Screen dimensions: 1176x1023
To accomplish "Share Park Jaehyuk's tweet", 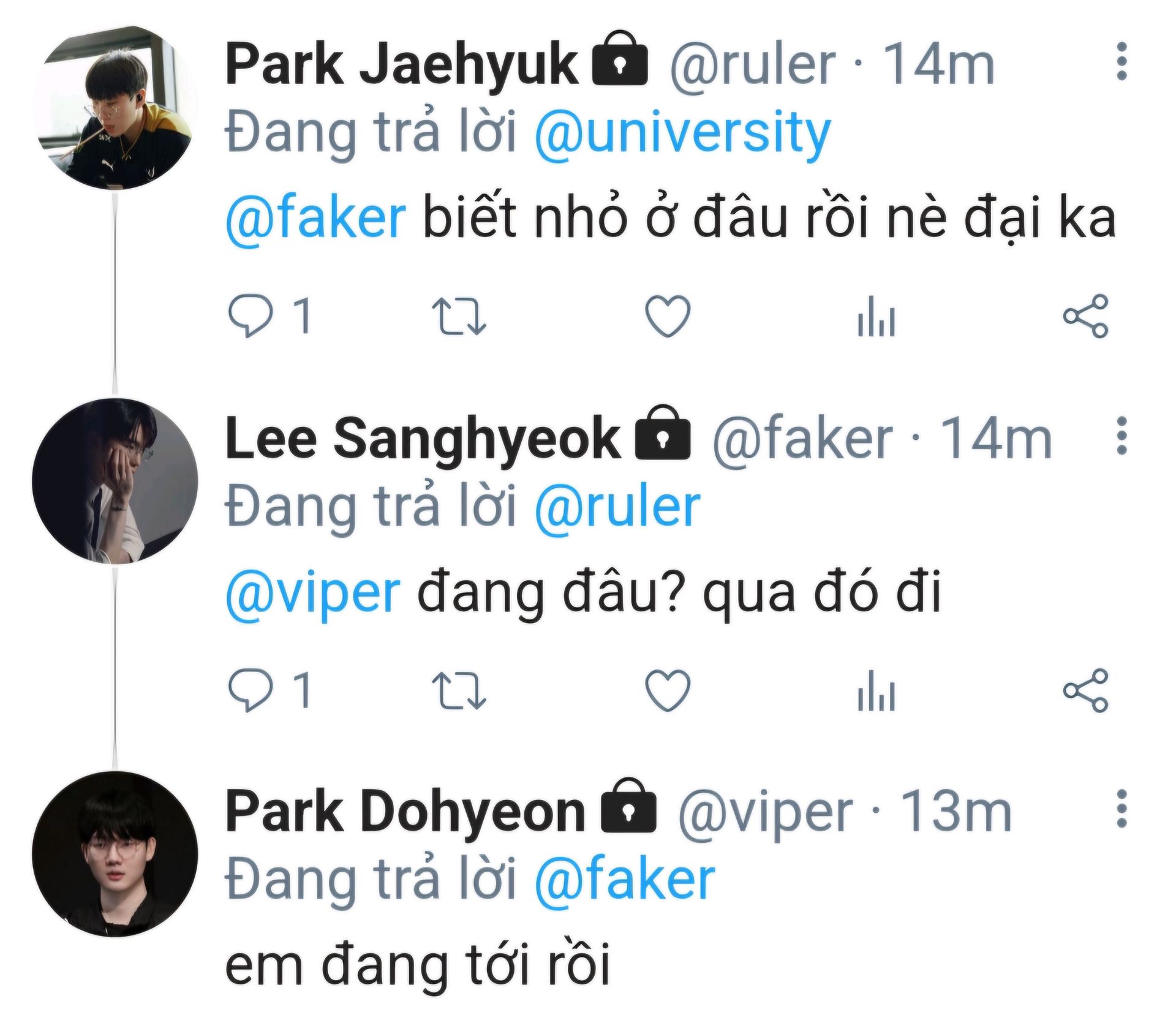I will click(1085, 316).
